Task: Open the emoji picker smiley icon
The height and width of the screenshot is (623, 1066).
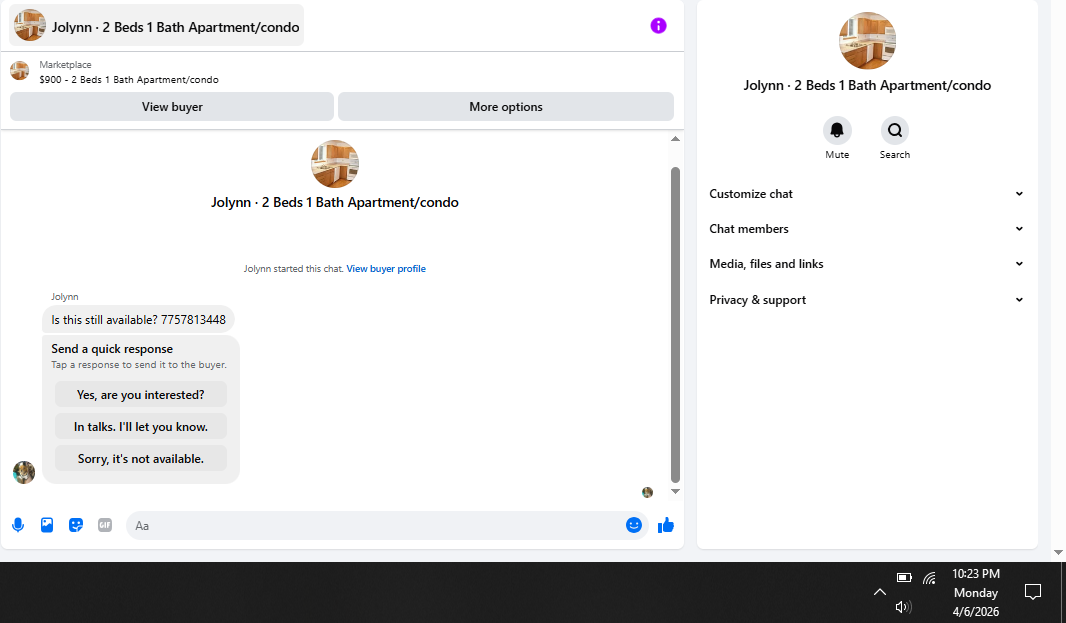Action: 634,525
